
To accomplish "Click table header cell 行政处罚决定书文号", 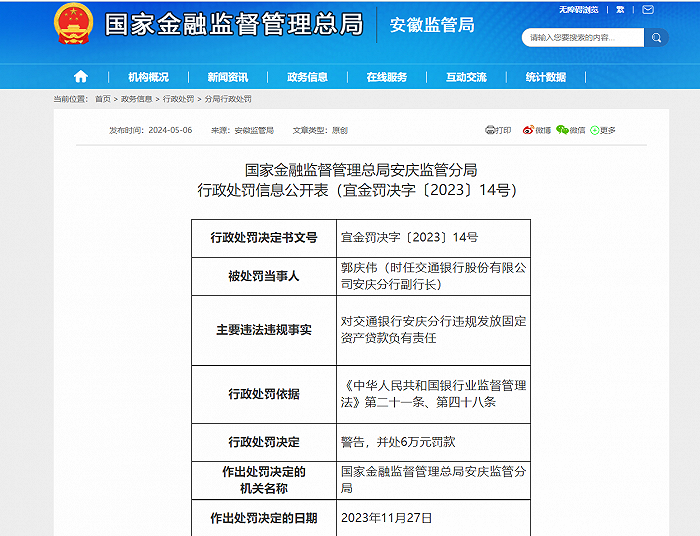I will [x=264, y=238].
